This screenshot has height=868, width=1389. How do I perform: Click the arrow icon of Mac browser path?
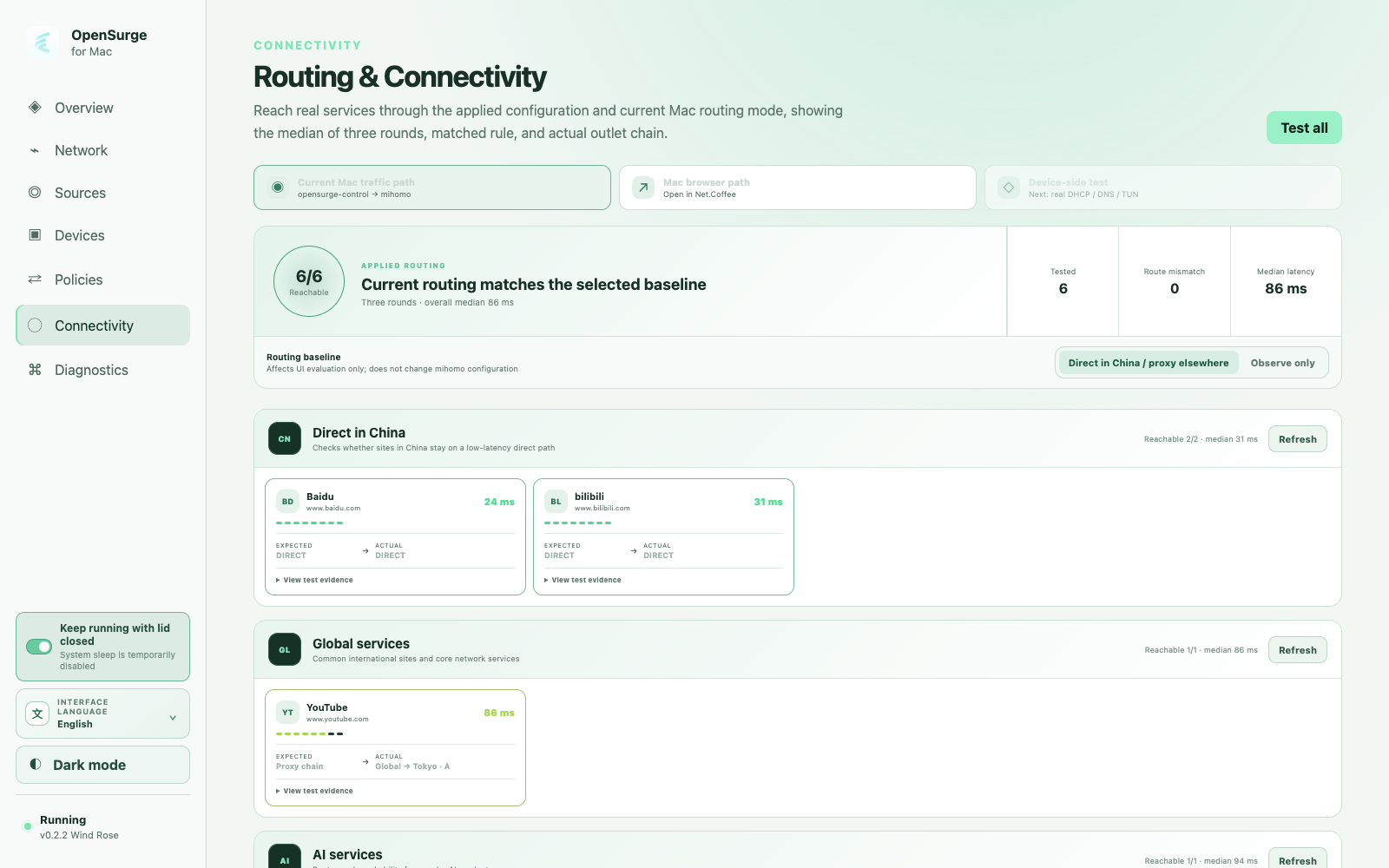coord(643,187)
